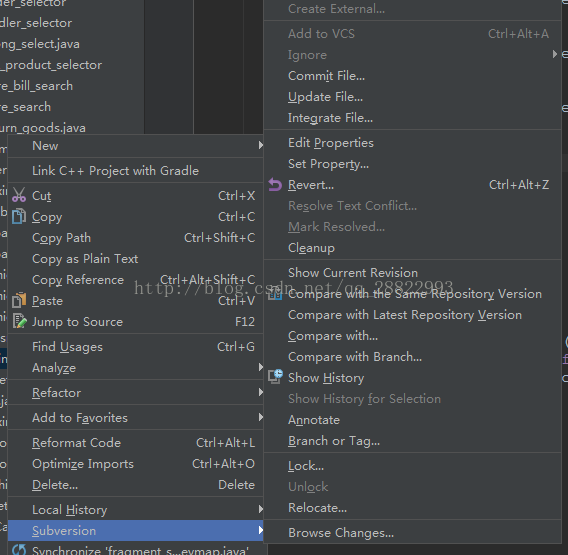Screen dimensions: 568x555
Task: Click the purple Revert arrow icon
Action: pyautogui.click(x=275, y=185)
